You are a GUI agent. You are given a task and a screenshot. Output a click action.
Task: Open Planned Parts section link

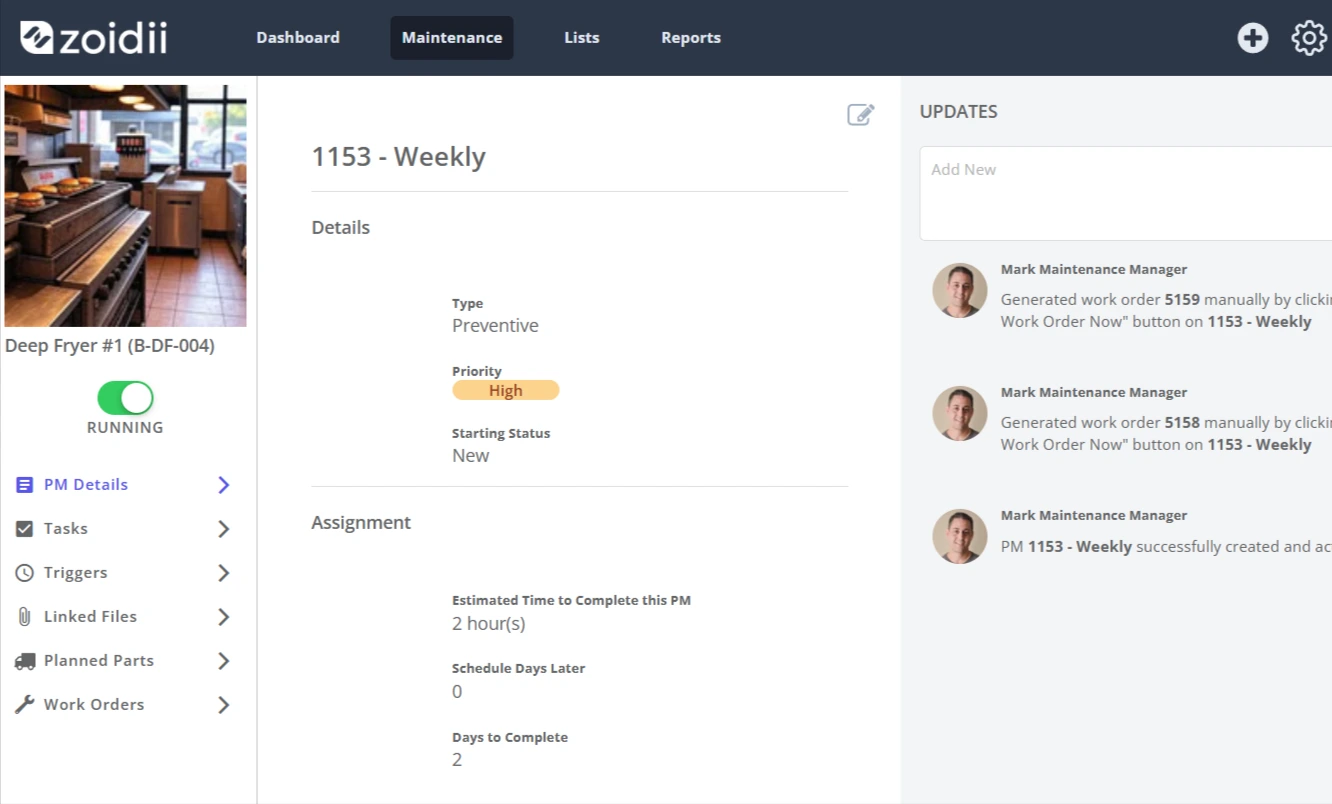pos(99,660)
